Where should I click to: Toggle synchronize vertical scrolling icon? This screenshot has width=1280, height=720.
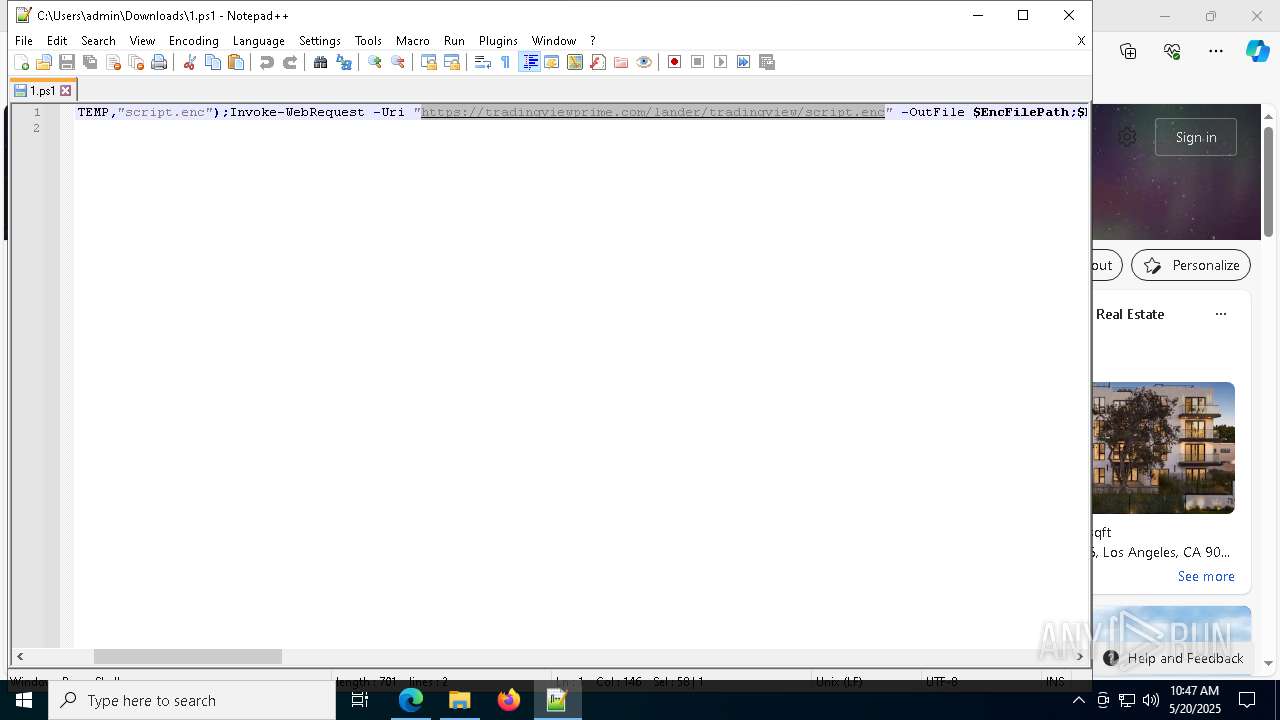pyautogui.click(x=428, y=62)
